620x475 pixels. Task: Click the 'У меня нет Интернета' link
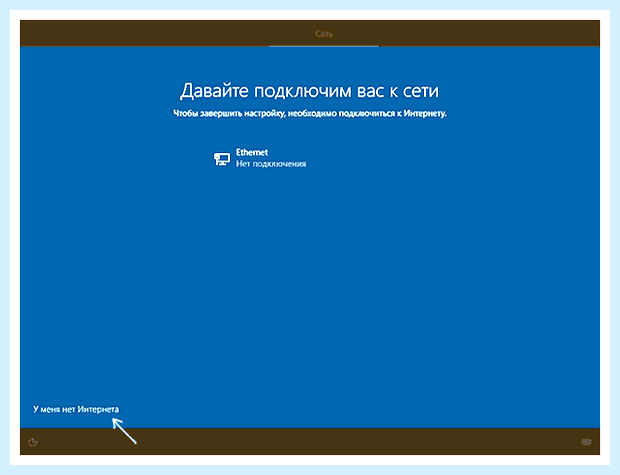point(76,409)
